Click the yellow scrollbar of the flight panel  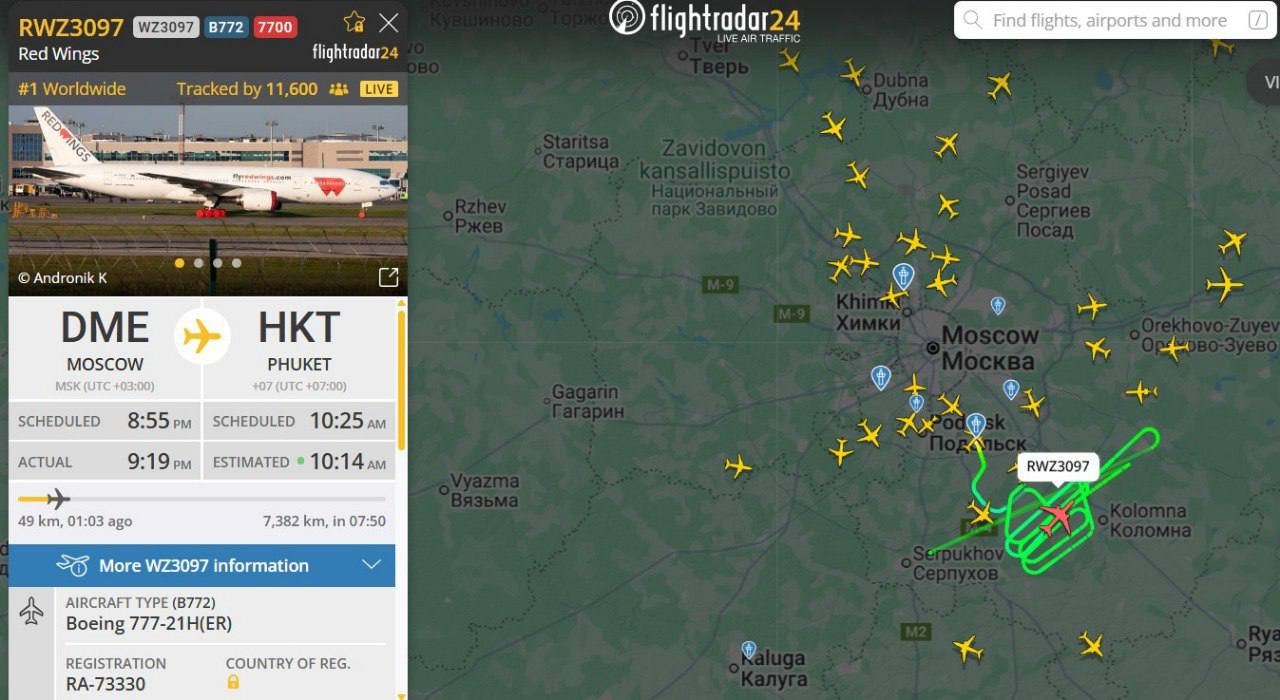tap(401, 380)
